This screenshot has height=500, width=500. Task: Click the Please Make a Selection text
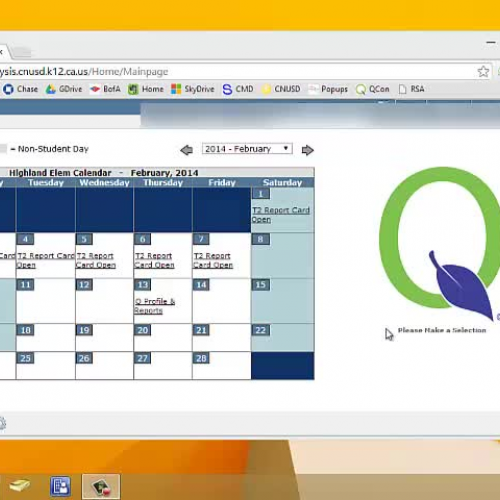pos(442,330)
